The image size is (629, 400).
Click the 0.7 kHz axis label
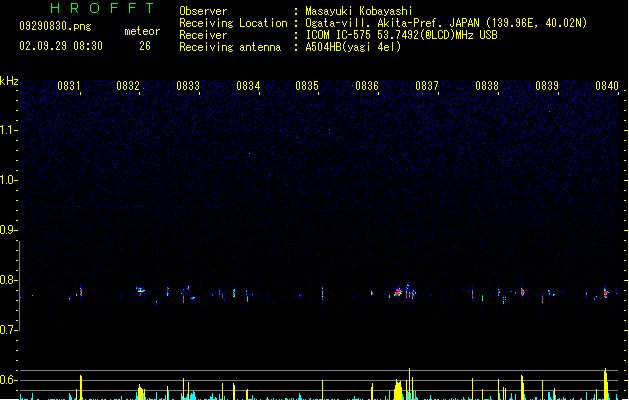click(x=8, y=330)
